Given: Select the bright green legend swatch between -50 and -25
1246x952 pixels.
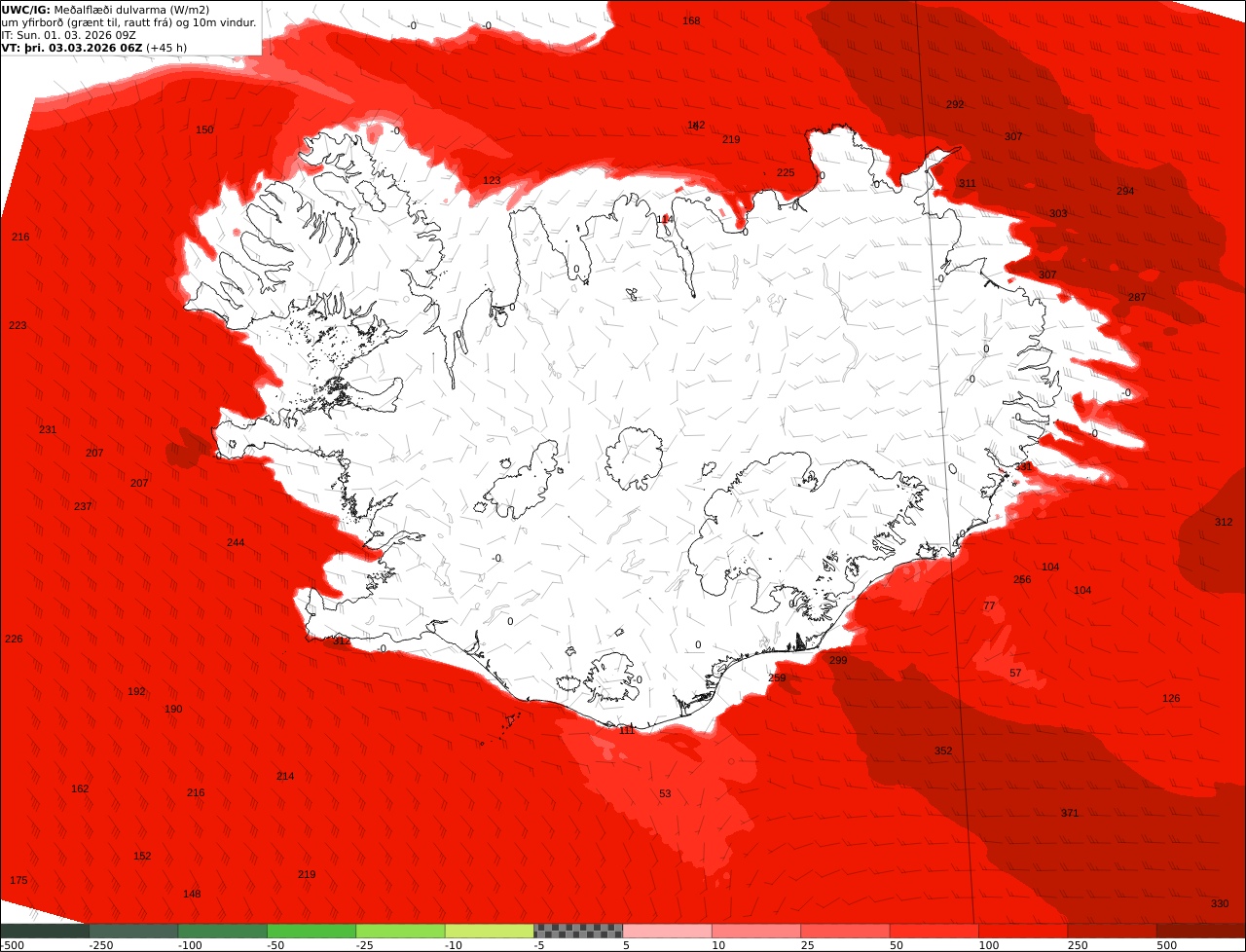Looking at the screenshot, I should pos(311,931).
